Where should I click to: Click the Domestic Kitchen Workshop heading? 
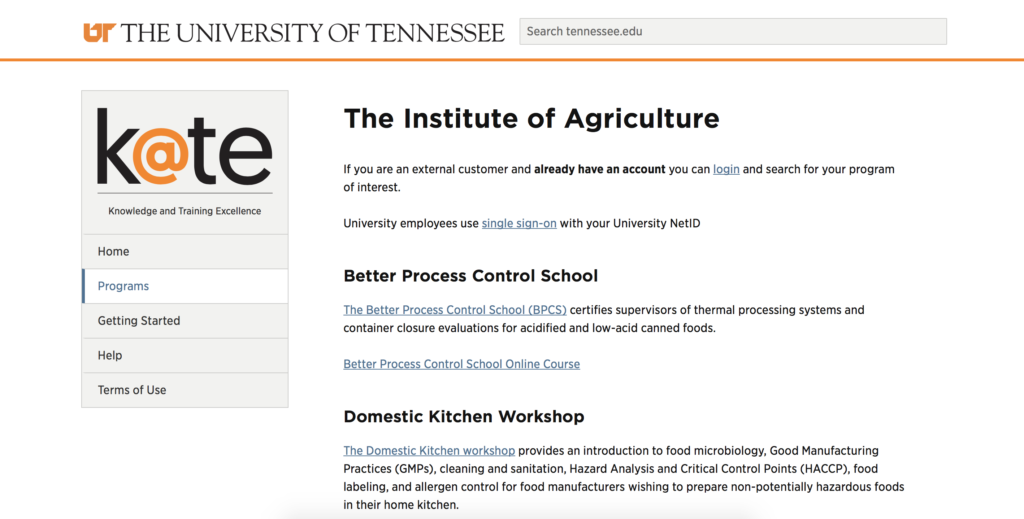464,416
